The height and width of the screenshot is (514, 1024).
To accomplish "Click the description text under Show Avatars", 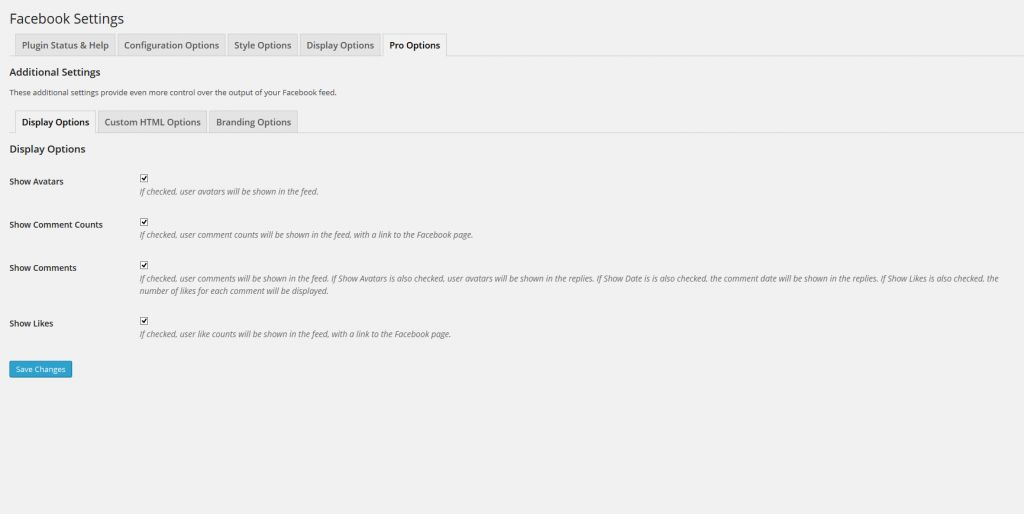I will tap(229, 191).
